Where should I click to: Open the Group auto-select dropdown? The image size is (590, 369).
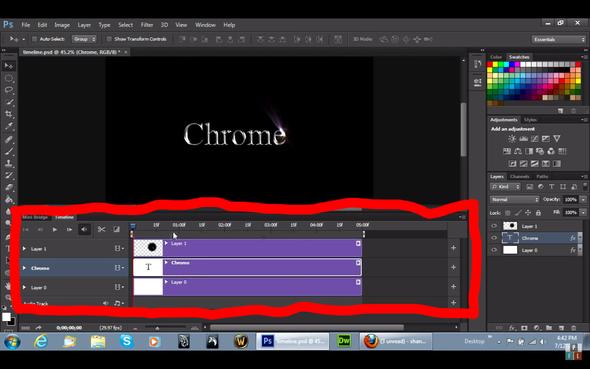click(84, 39)
